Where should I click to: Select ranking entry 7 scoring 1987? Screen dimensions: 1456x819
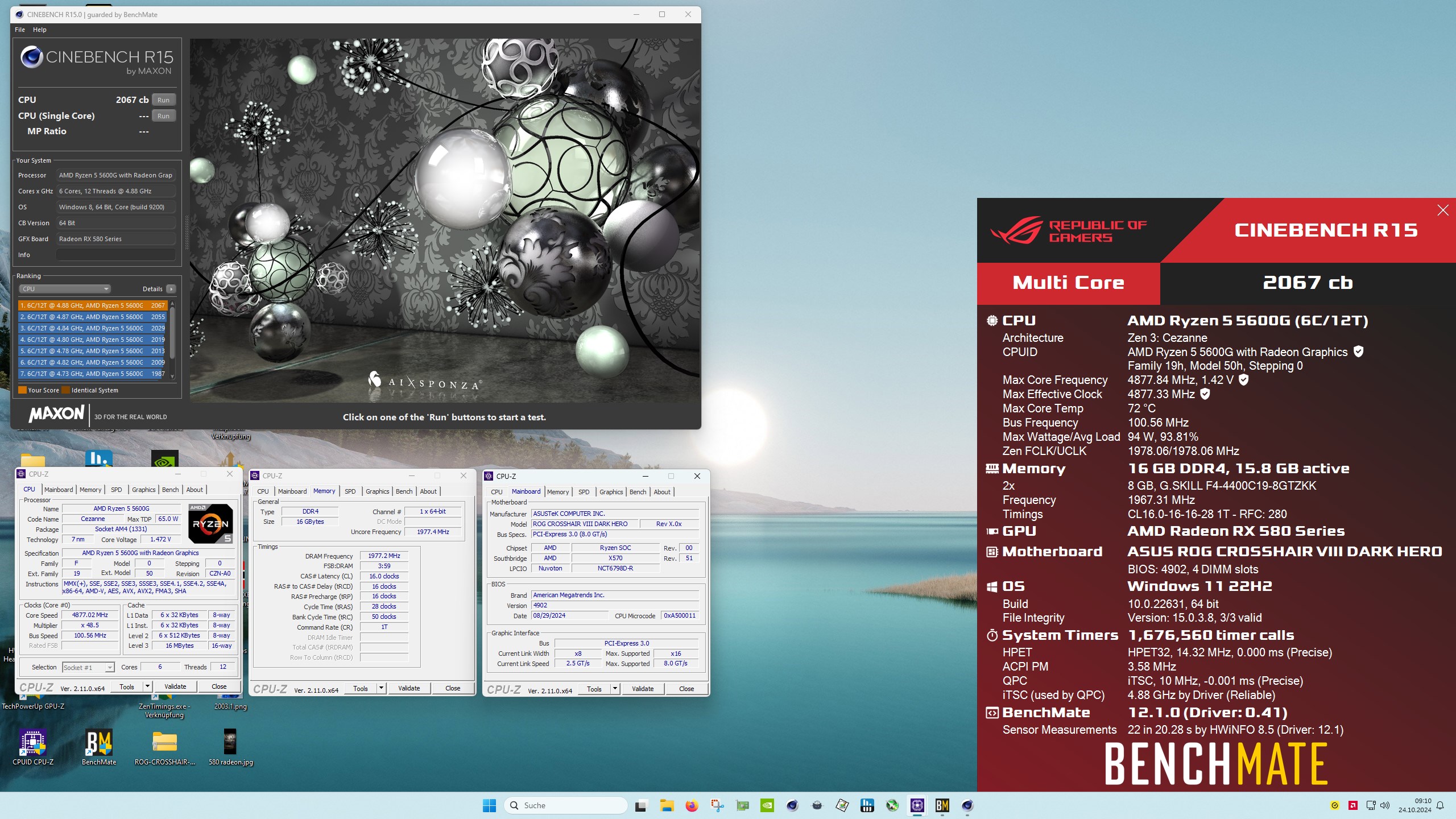pos(92,374)
